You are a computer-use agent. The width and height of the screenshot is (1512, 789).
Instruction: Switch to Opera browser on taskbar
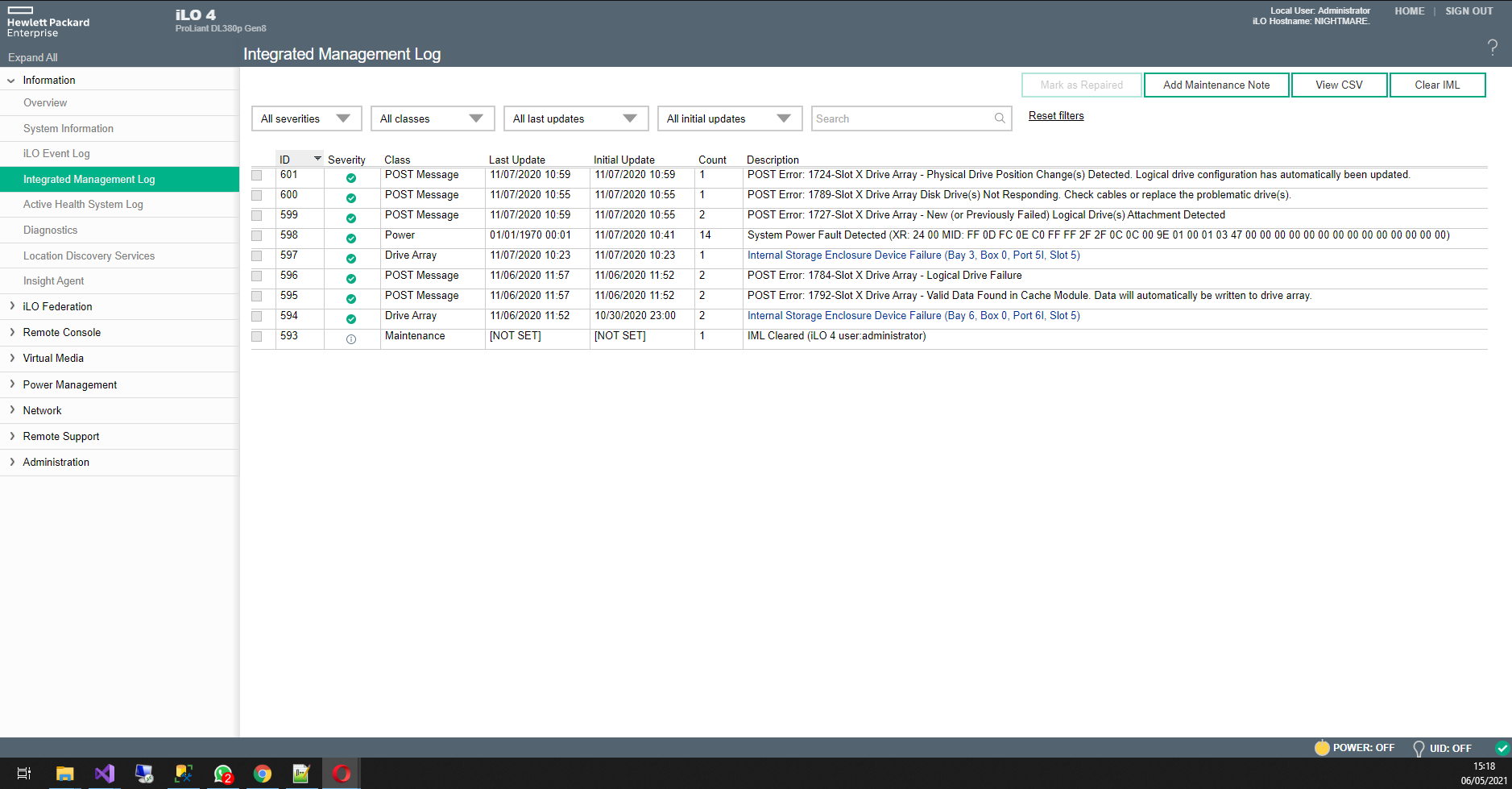(x=342, y=774)
